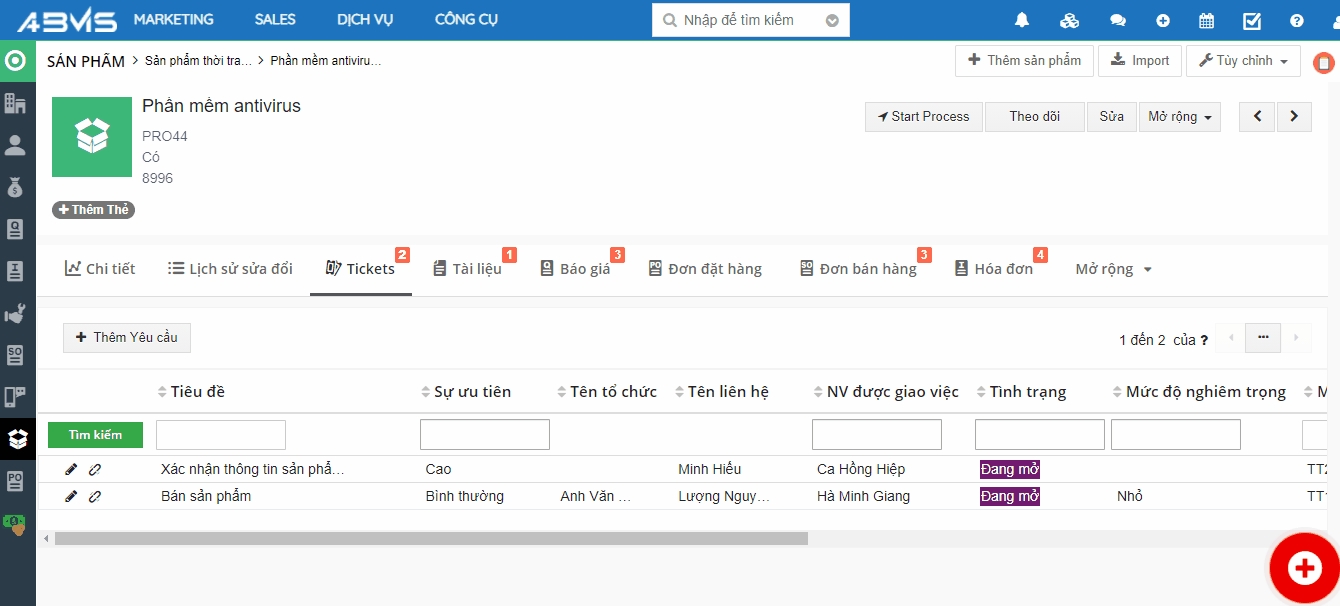Click the Thêm Yêu cầu button
Viewport: 1340px width, 606px height.
coord(127,338)
